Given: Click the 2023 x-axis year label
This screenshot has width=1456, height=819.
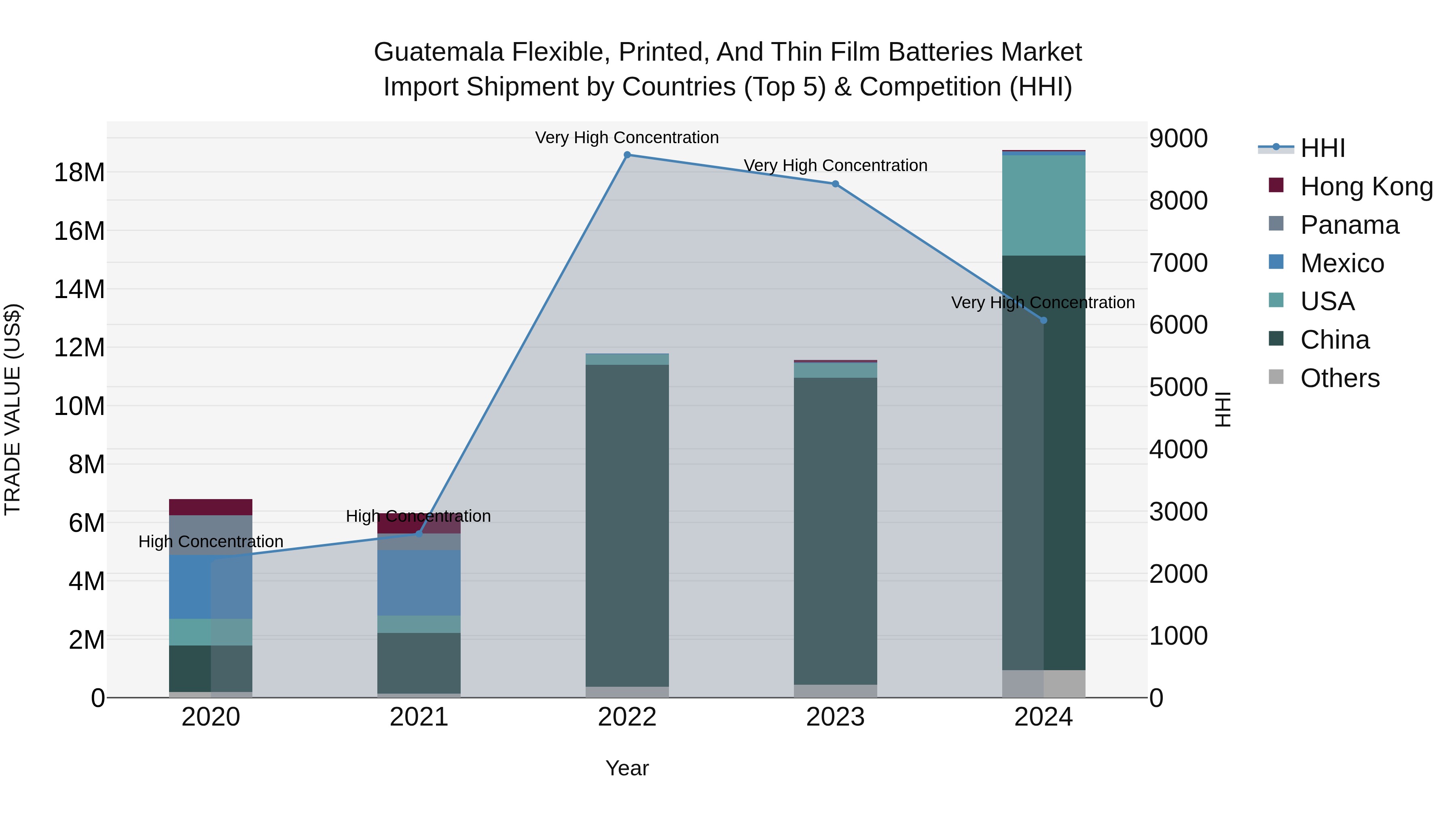Looking at the screenshot, I should pyautogui.click(x=836, y=717).
